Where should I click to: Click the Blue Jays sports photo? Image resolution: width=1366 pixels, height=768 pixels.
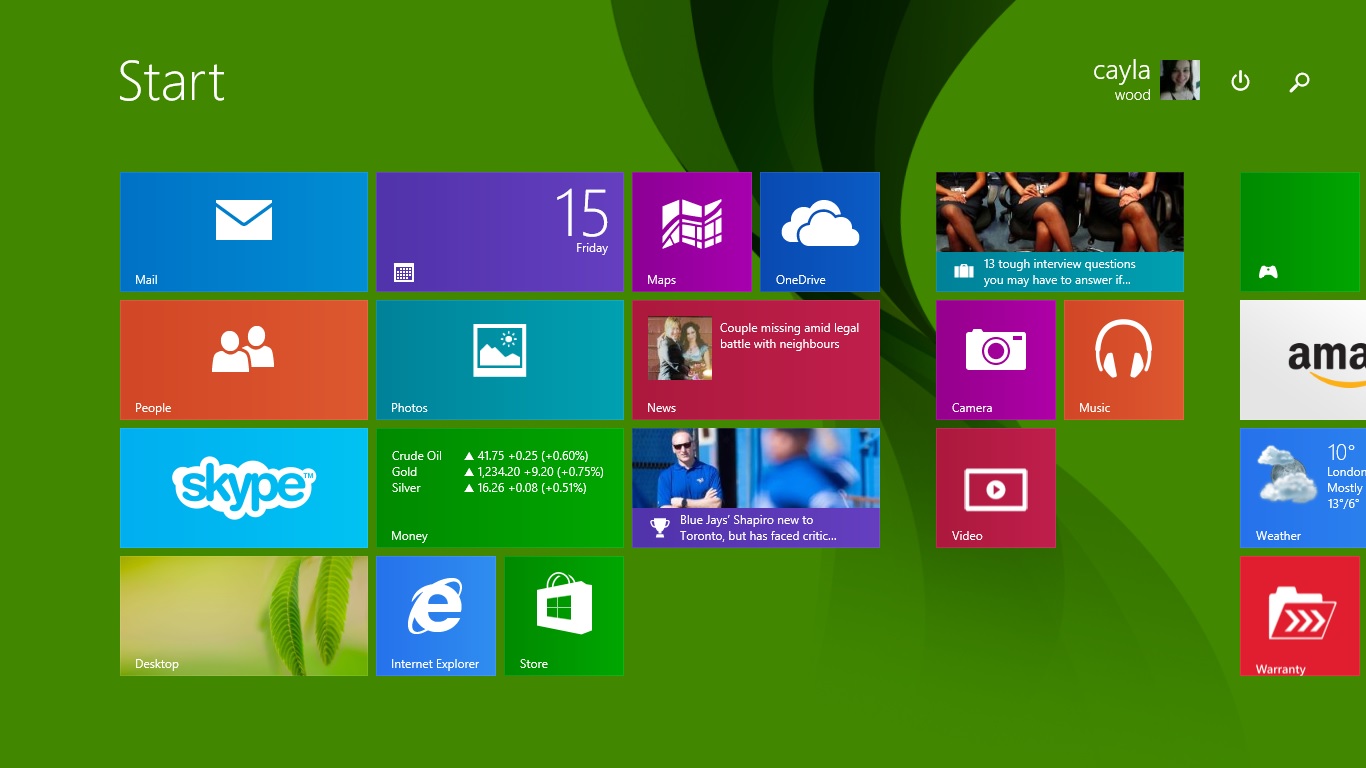click(756, 468)
